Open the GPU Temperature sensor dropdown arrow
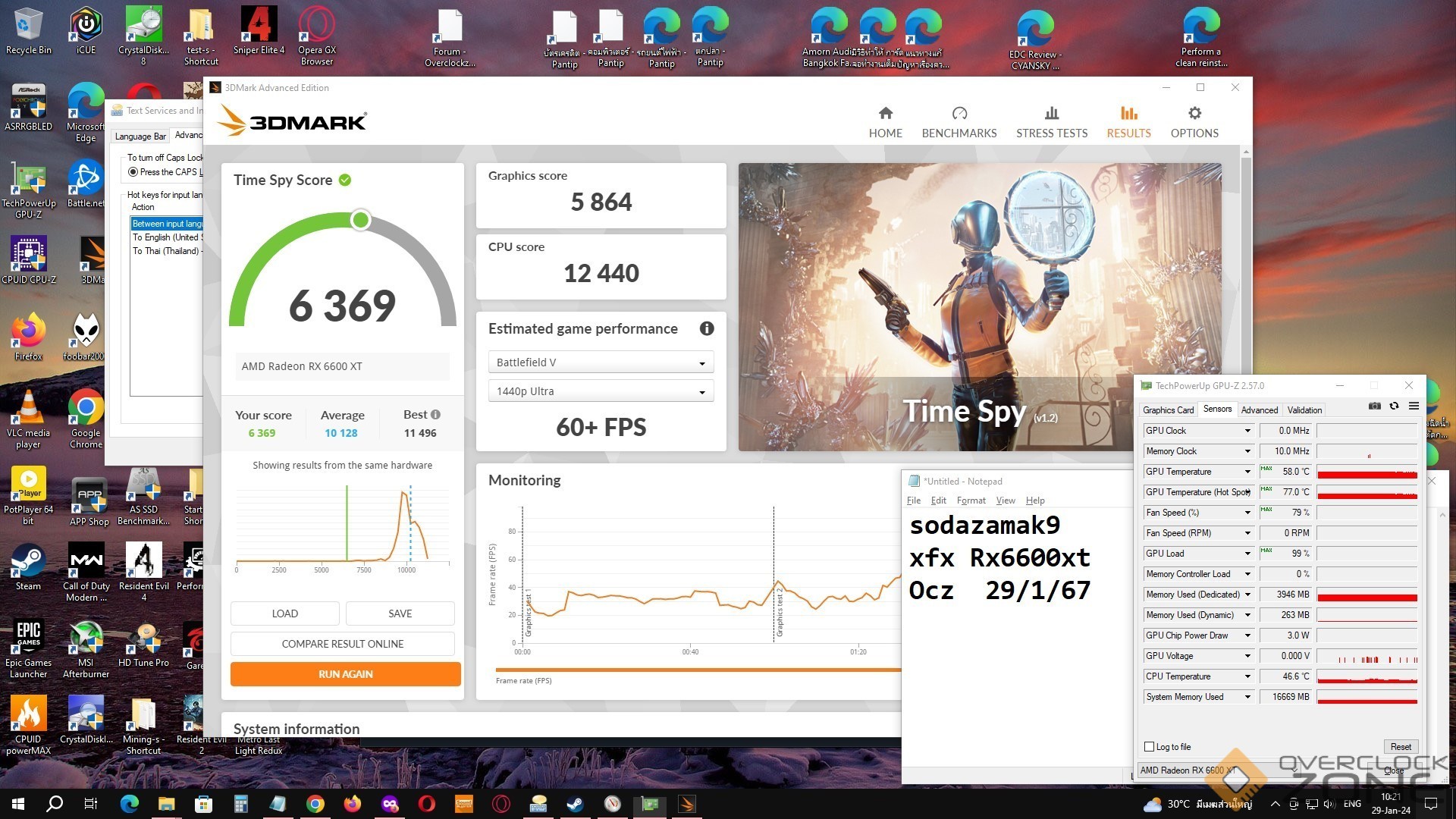The height and width of the screenshot is (819, 1456). [1247, 472]
